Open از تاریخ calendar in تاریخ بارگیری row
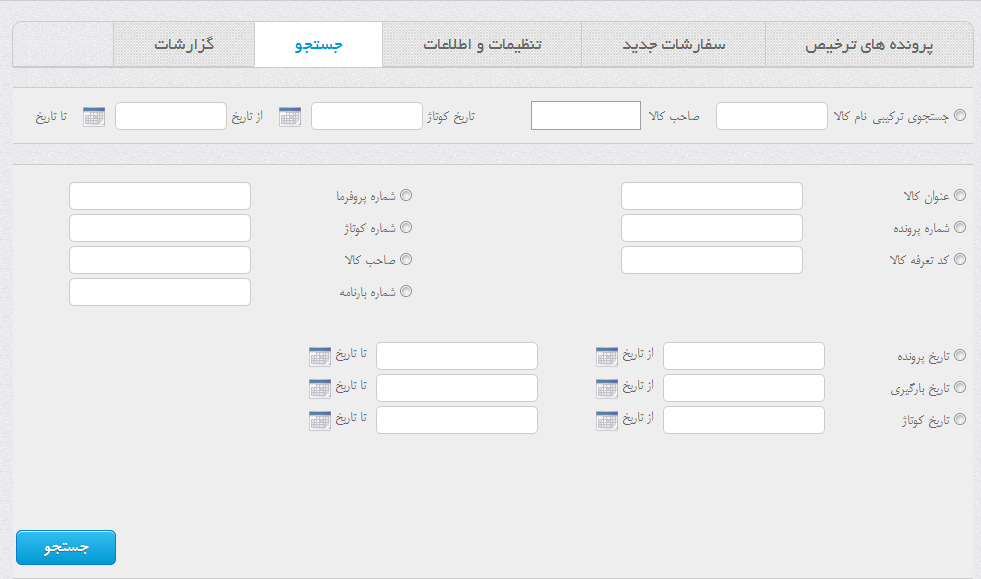The width and height of the screenshot is (981, 579). tap(607, 388)
